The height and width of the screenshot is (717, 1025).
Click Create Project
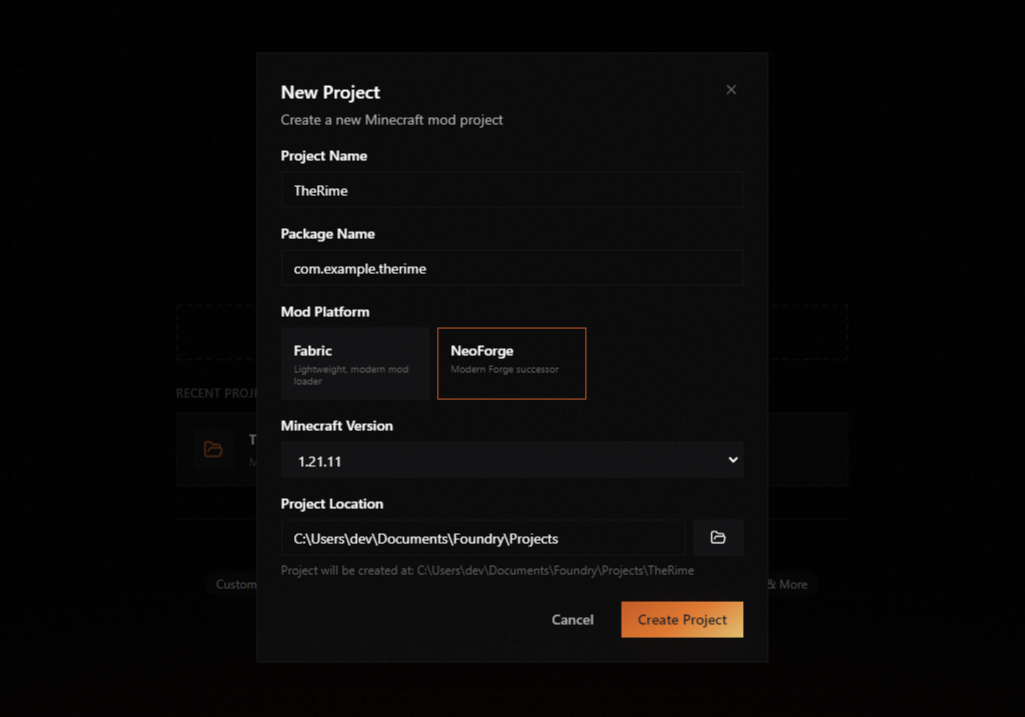coord(681,619)
